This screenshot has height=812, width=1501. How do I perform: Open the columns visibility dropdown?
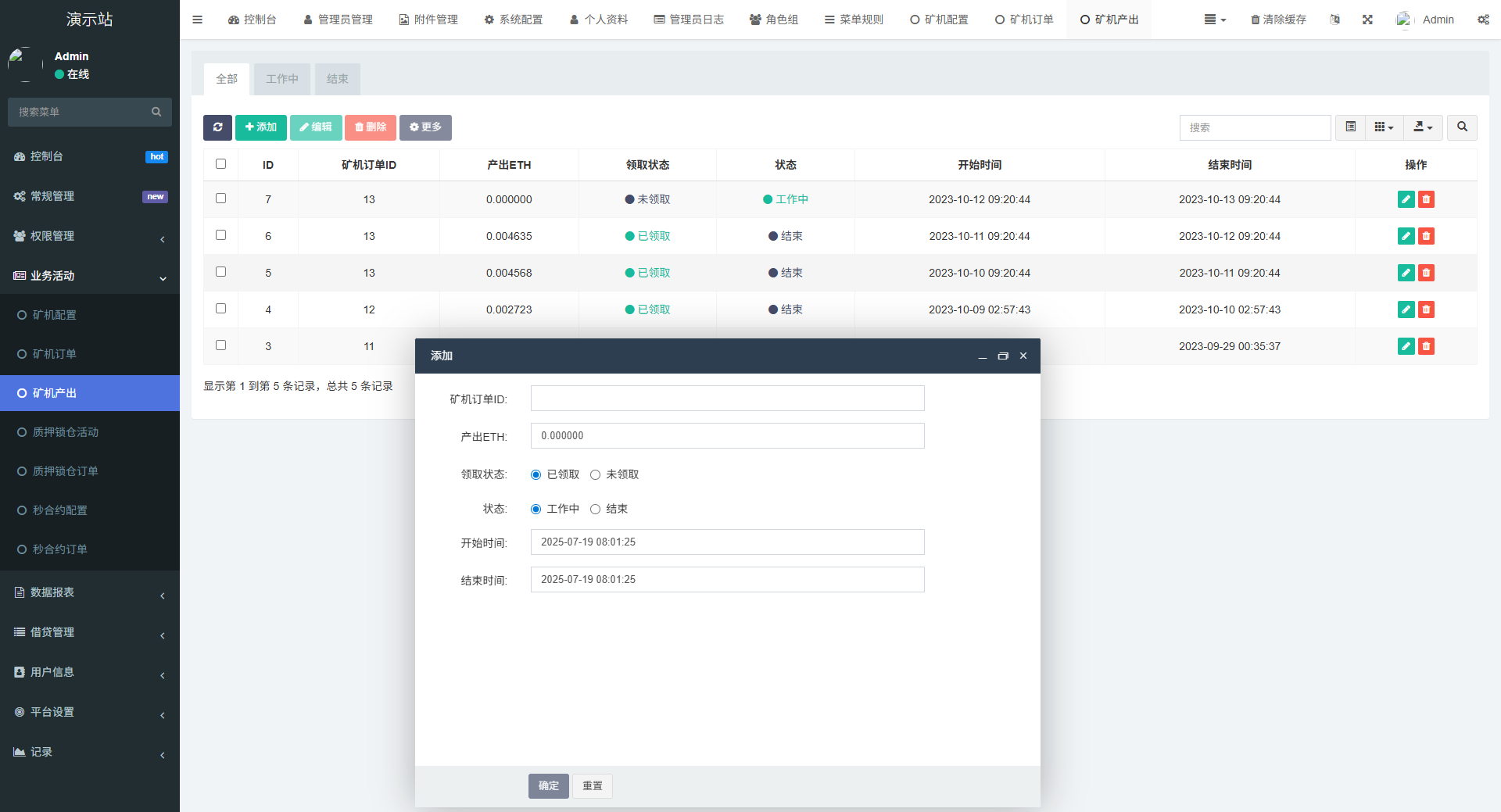pyautogui.click(x=1384, y=127)
